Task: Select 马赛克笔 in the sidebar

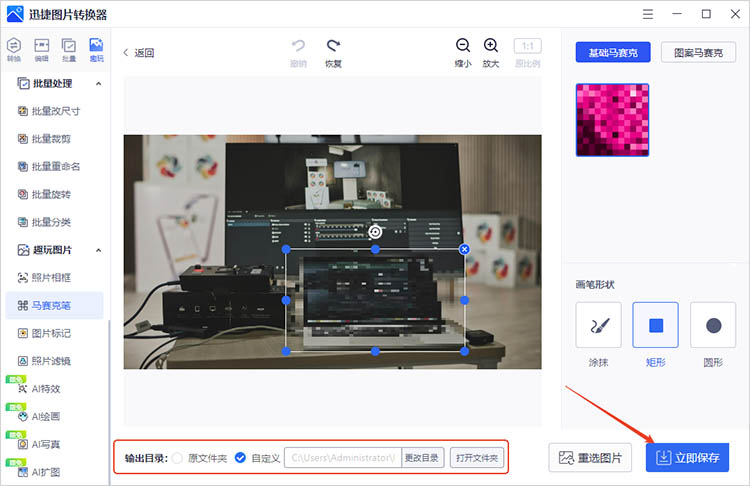Action: tap(54, 305)
